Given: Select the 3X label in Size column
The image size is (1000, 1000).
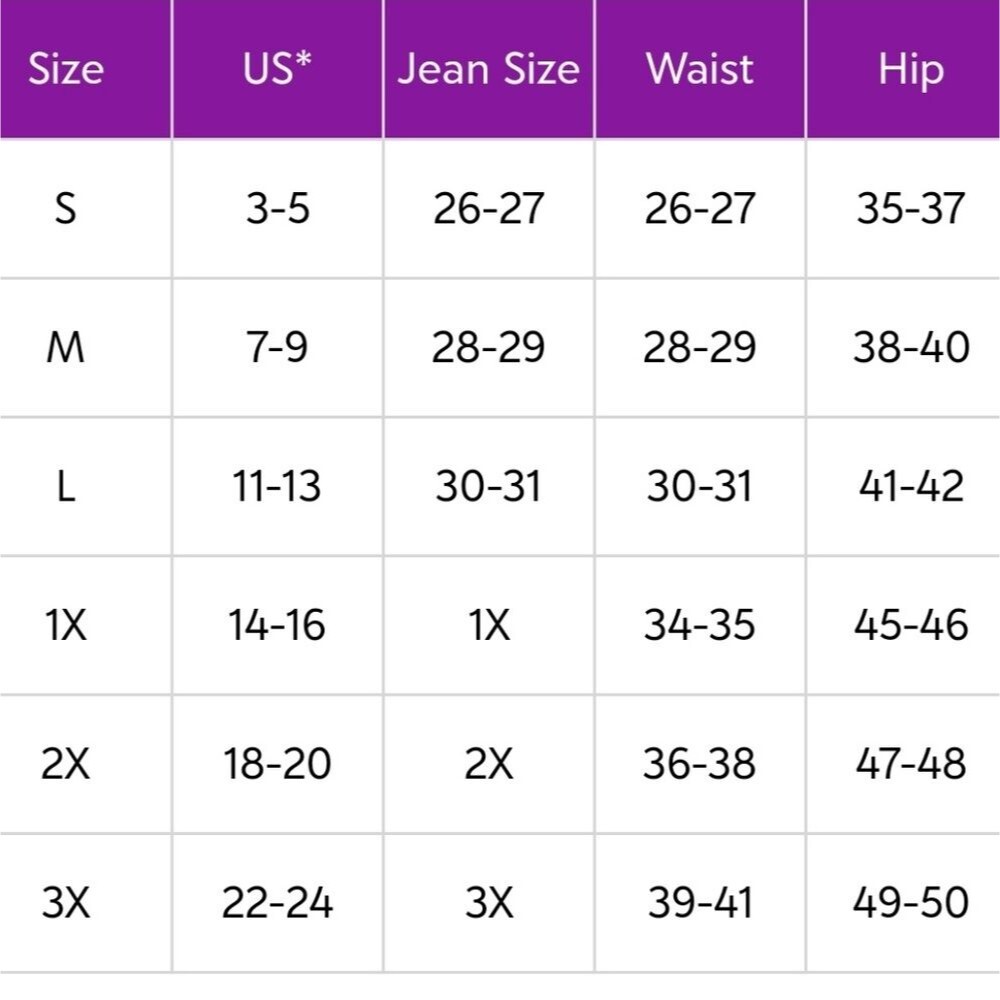Looking at the screenshot, I should pos(66,902).
